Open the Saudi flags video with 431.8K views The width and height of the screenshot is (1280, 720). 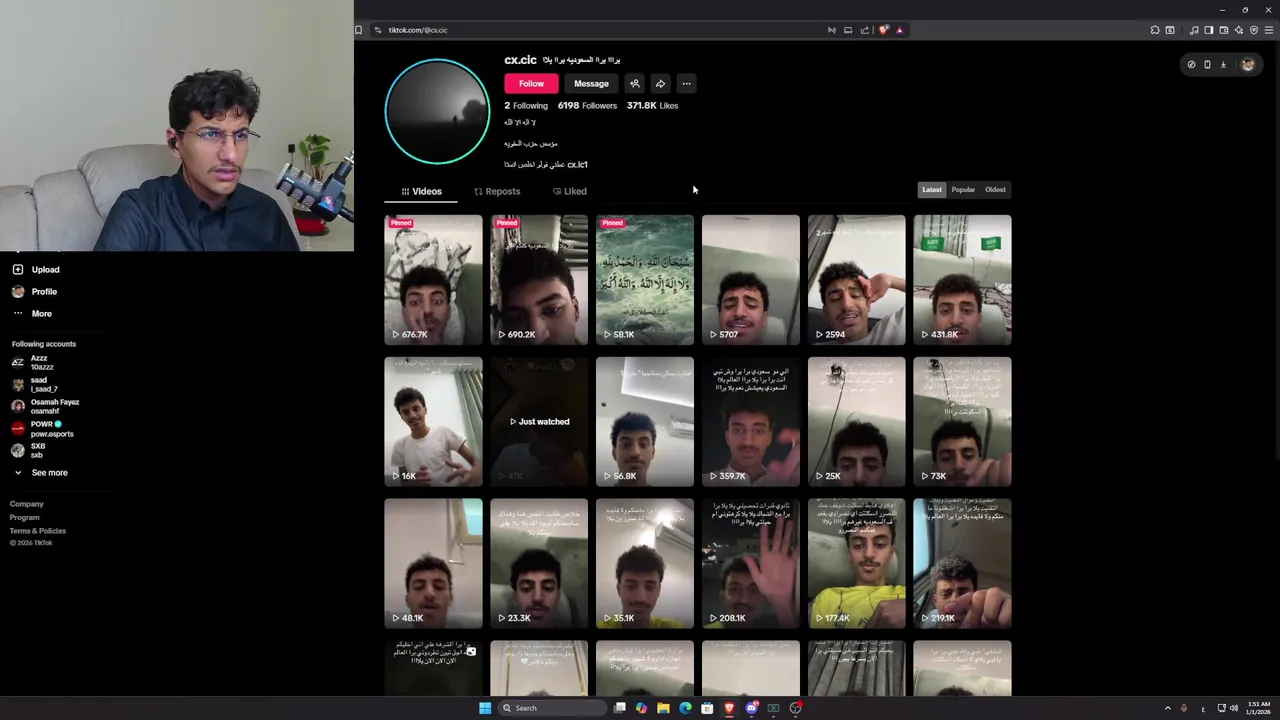(x=963, y=280)
